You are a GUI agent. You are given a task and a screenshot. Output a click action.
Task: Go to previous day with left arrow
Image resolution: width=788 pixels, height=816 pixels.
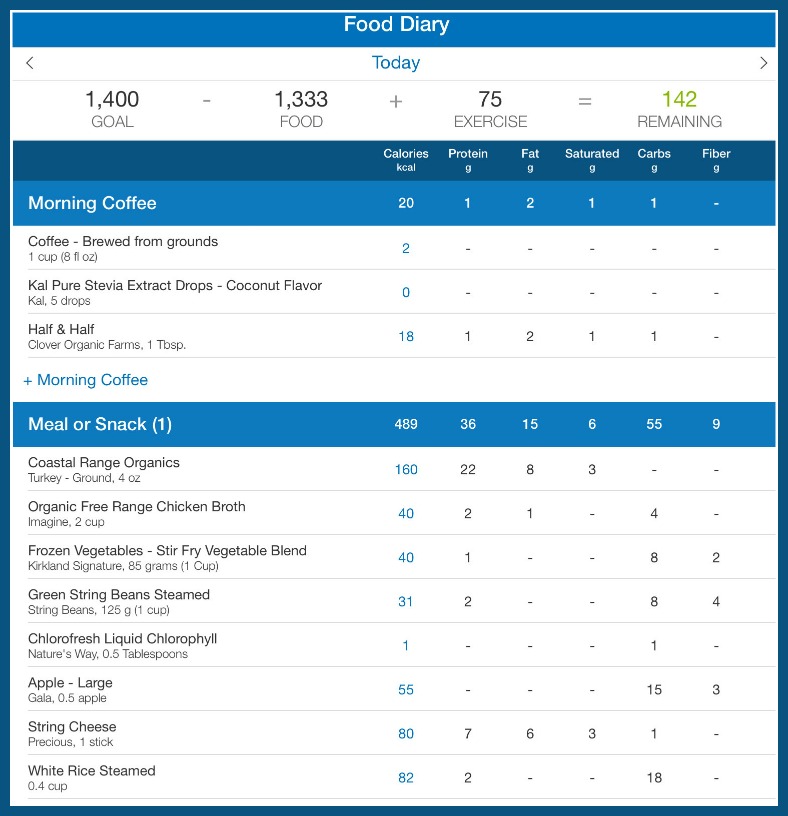click(x=30, y=63)
